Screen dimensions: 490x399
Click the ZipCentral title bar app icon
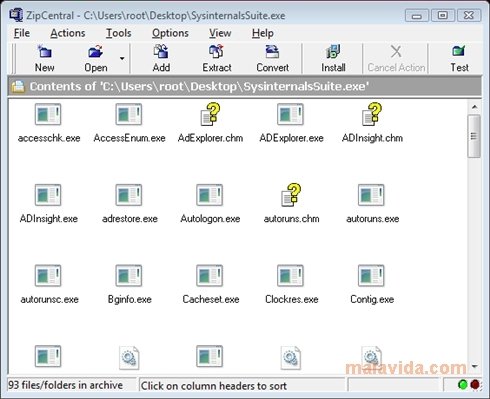tap(16, 15)
